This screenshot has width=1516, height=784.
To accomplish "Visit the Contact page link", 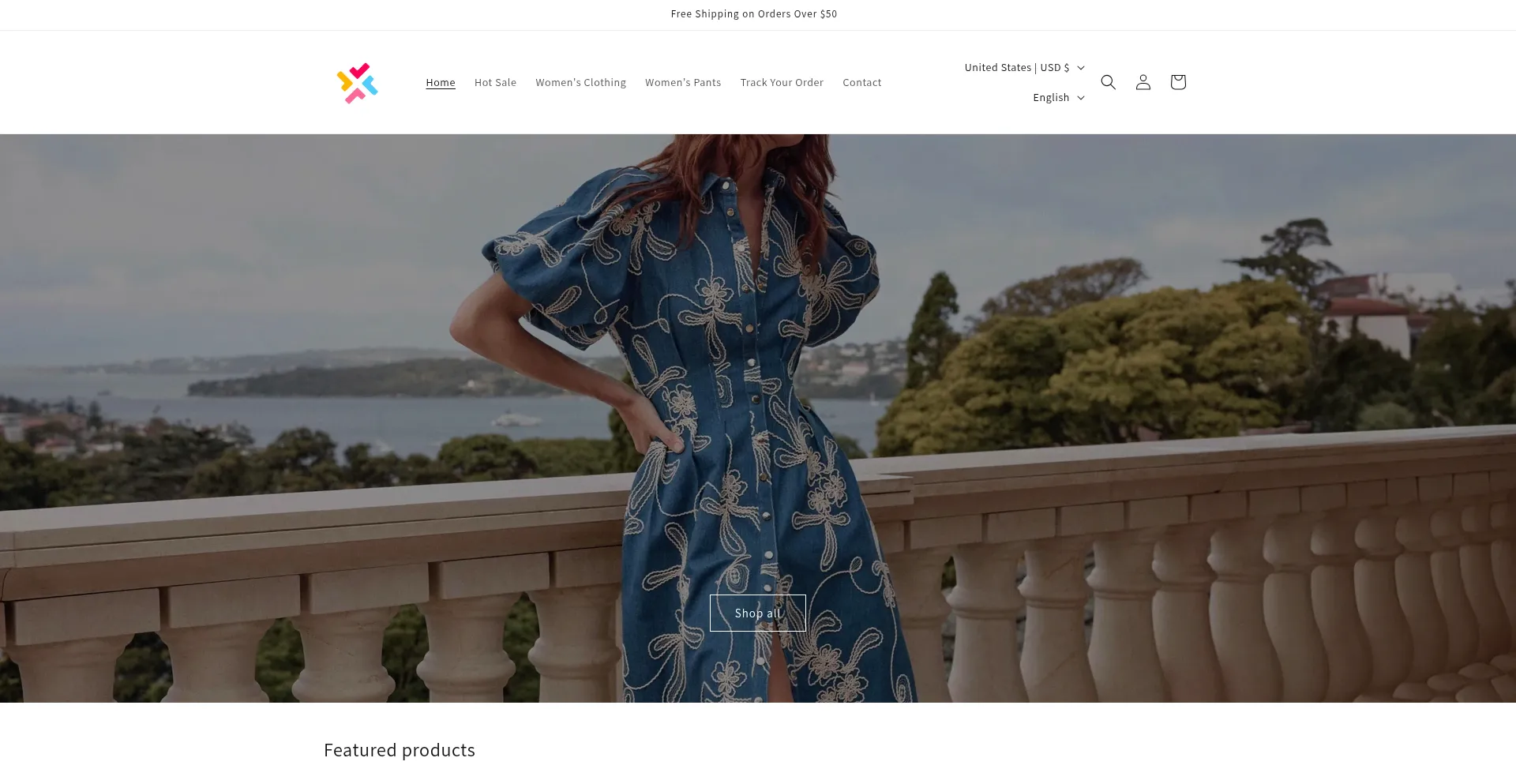I will coord(861,83).
